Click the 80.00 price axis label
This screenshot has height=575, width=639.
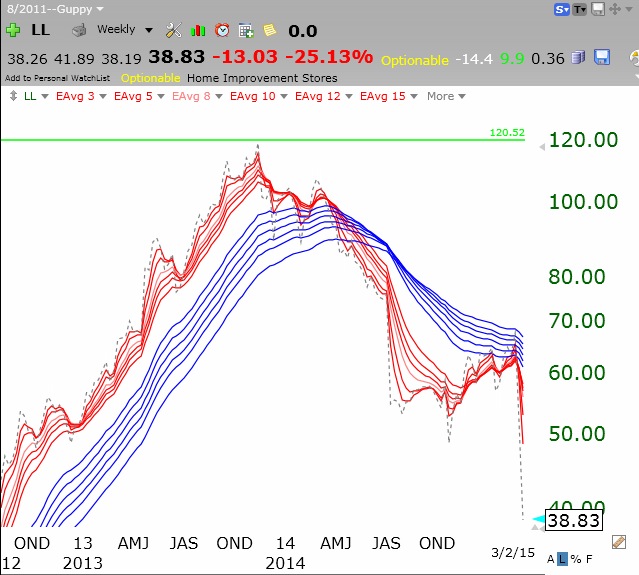577,276
